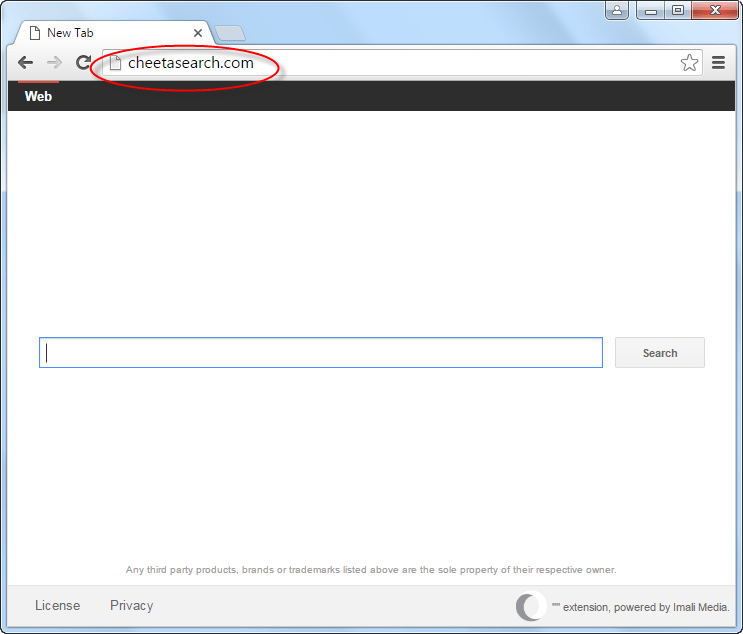This screenshot has width=743, height=634.
Task: Close the browser window
Action: 715,10
